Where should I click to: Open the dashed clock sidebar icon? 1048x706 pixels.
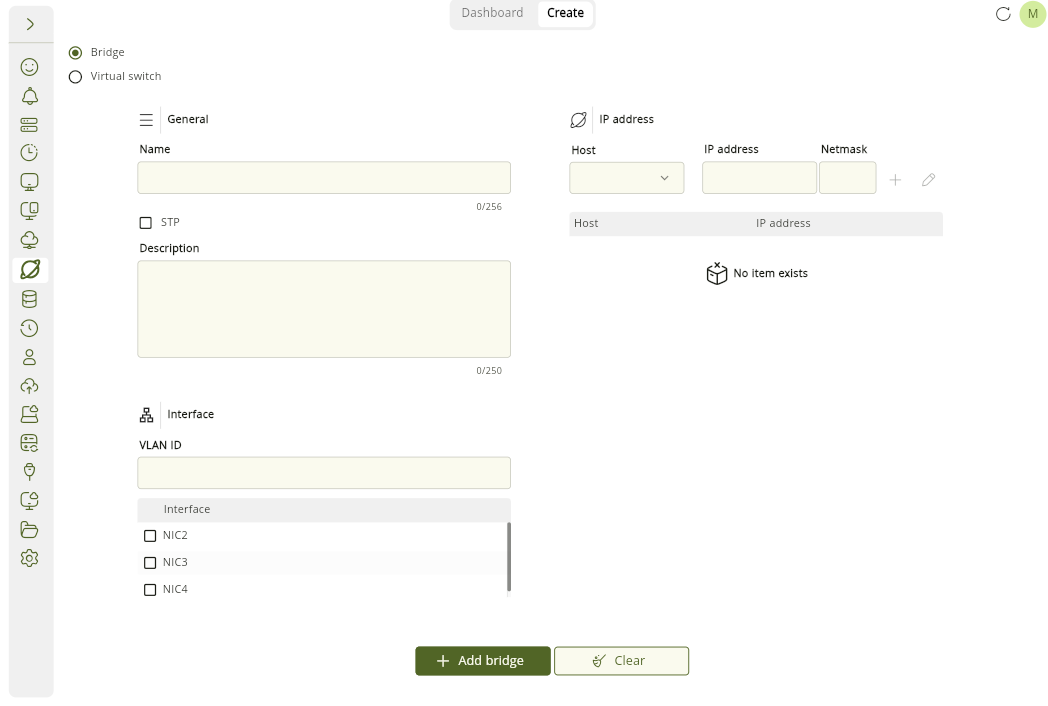(x=29, y=153)
